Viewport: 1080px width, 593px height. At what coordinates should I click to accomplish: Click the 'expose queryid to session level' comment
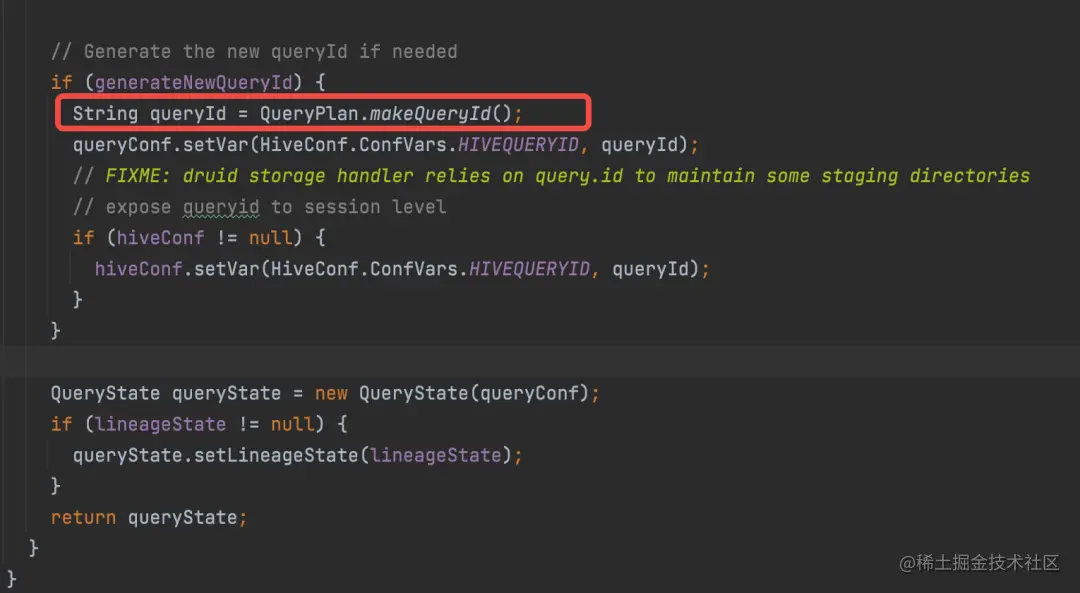click(260, 207)
